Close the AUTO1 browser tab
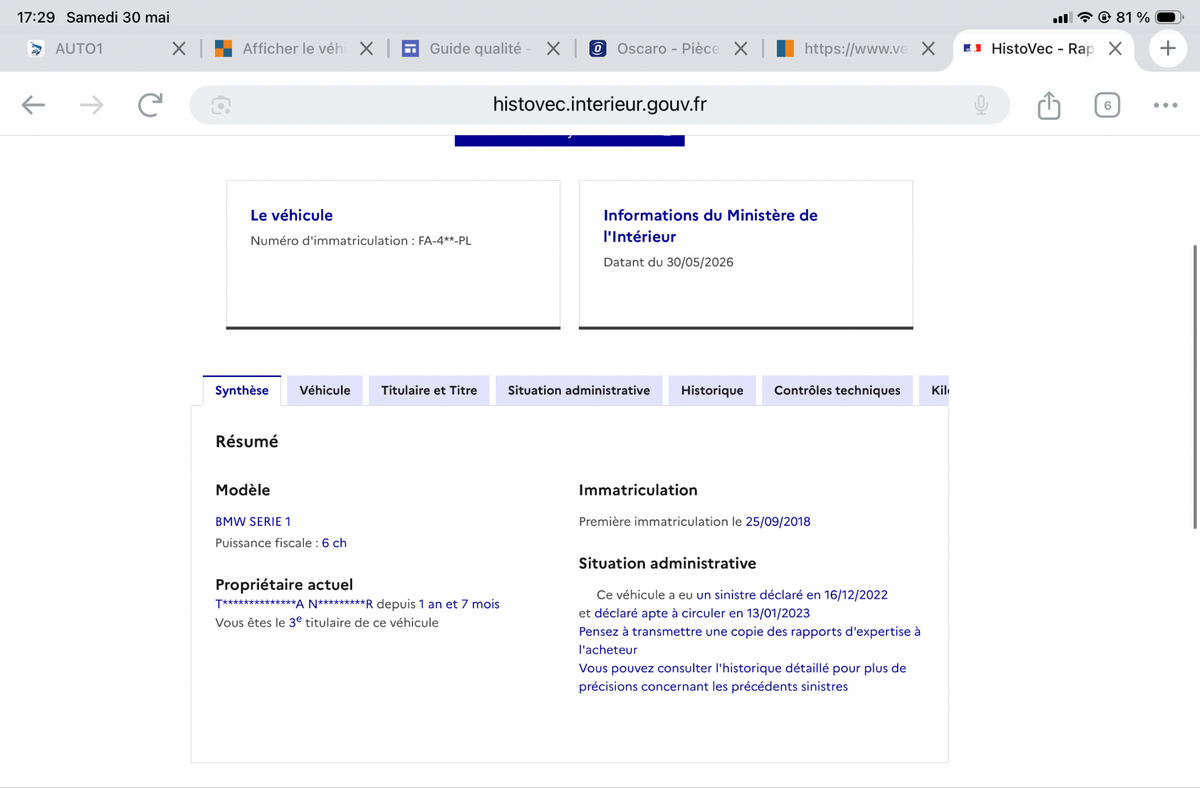The height and width of the screenshot is (788, 1200). coord(179,48)
